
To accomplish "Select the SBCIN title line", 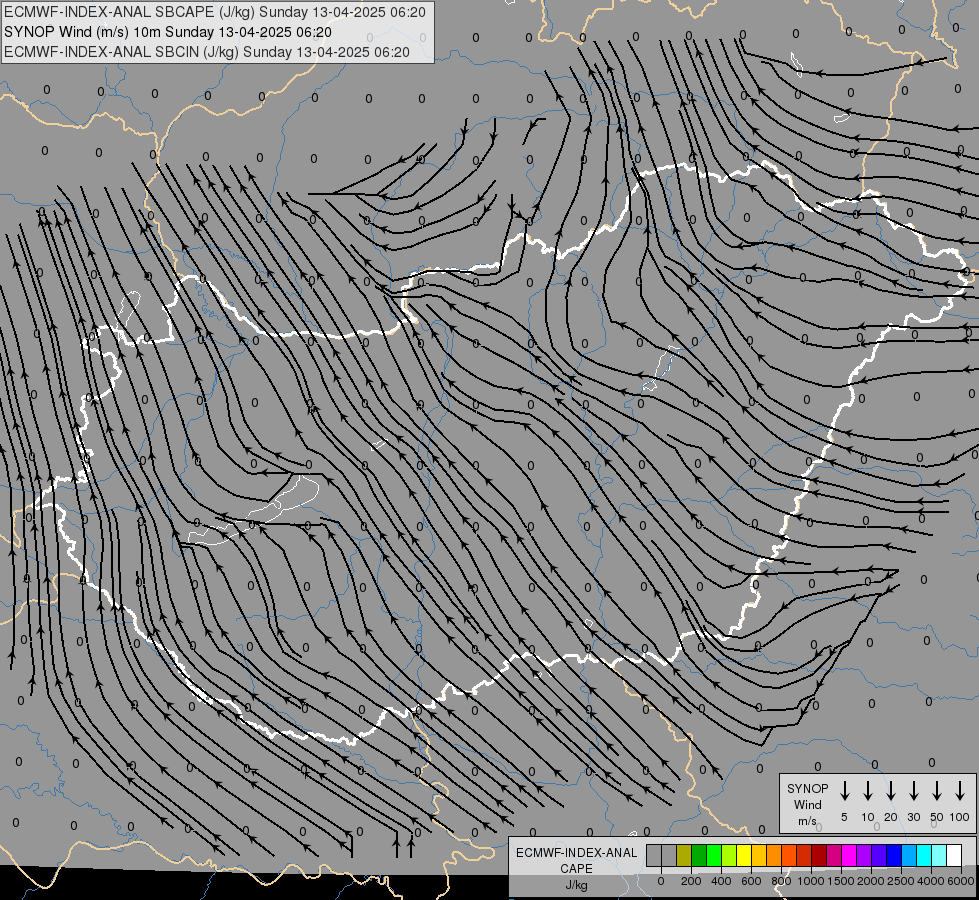I will pyautogui.click(x=207, y=52).
